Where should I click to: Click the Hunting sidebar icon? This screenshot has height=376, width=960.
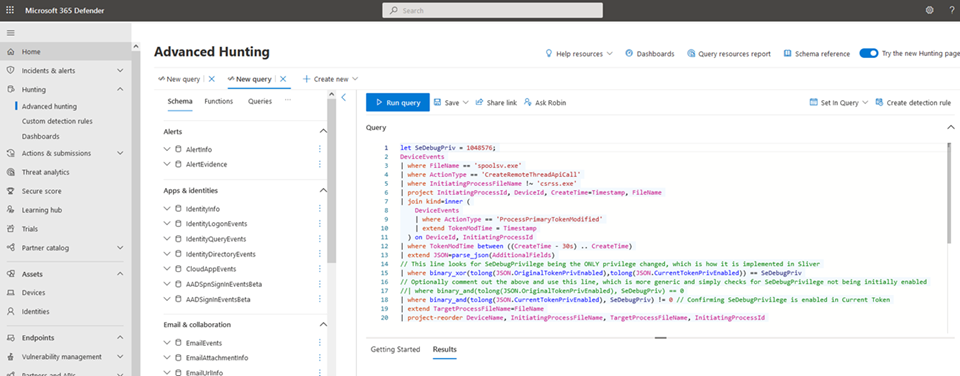(10, 89)
